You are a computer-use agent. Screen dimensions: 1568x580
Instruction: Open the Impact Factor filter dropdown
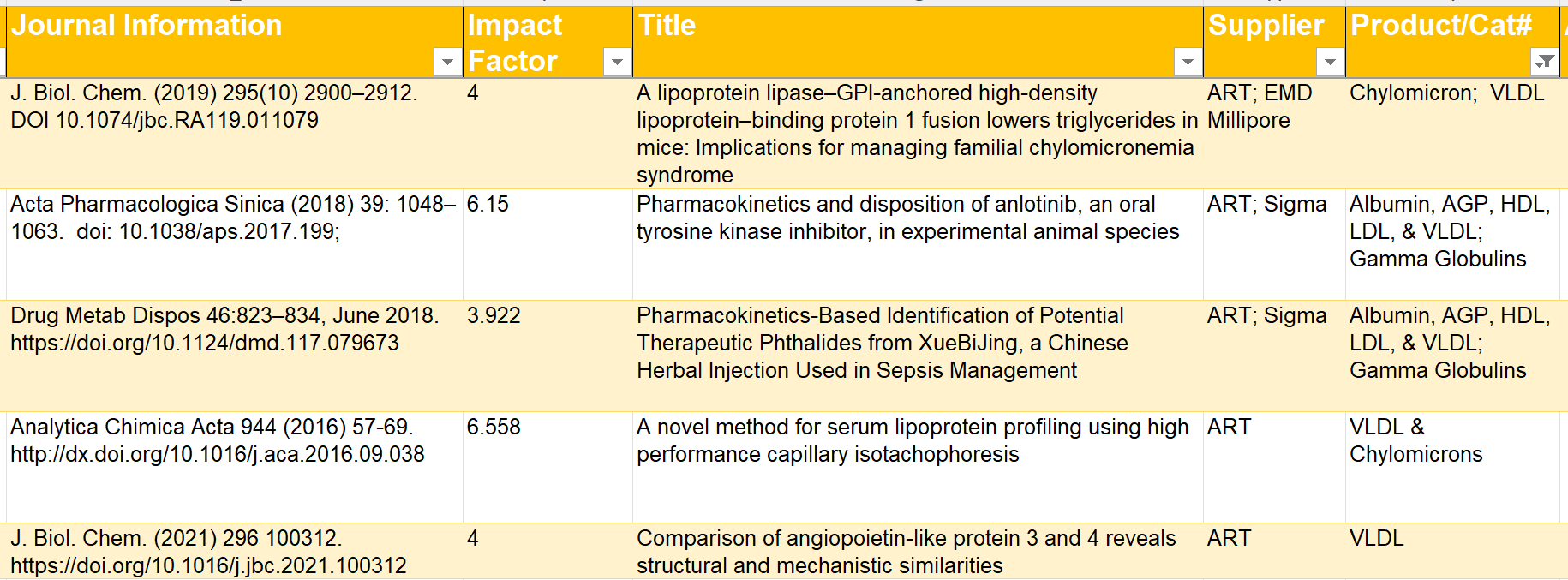617,62
